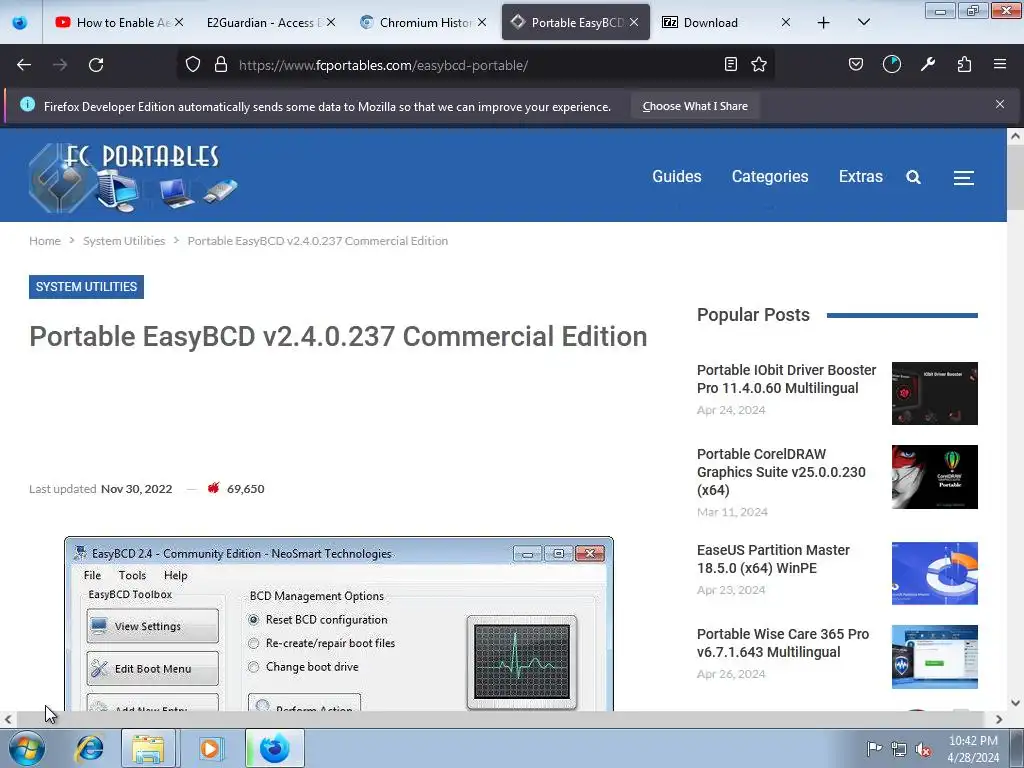Click the CorelDRAW post thumbnail
Viewport: 1024px width, 768px height.
click(x=935, y=477)
